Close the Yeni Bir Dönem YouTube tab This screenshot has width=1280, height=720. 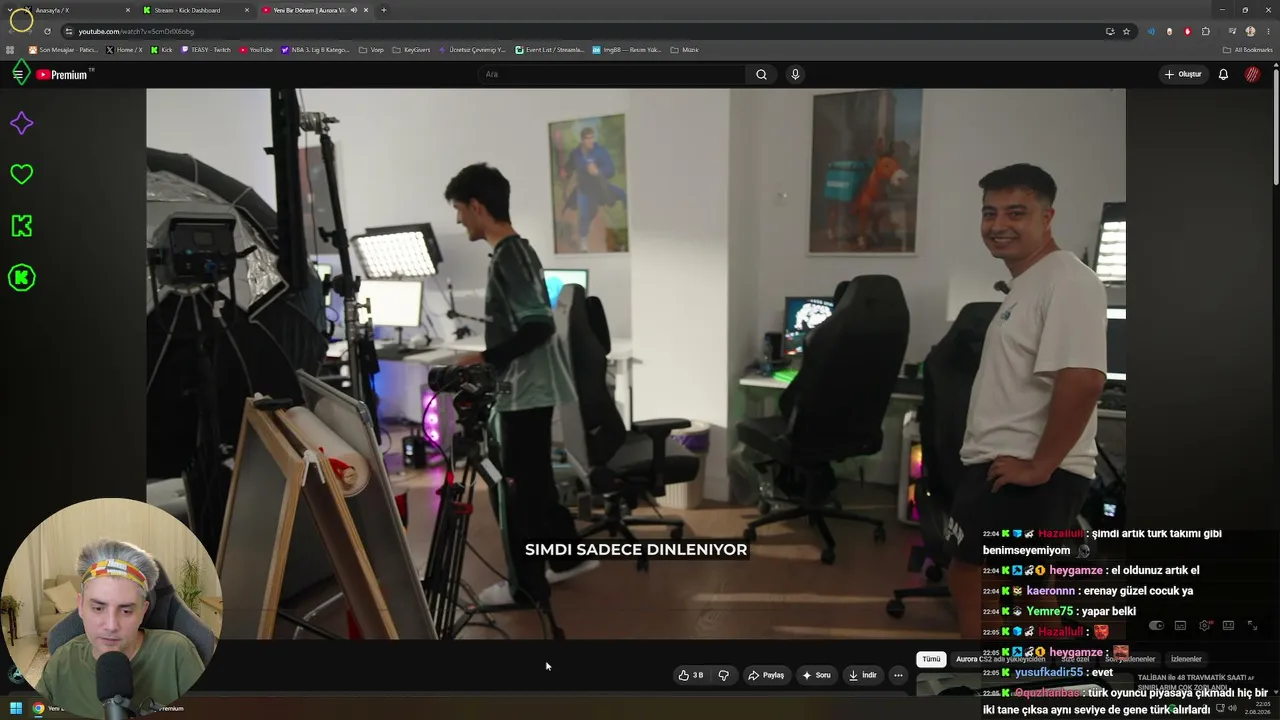coord(366,10)
